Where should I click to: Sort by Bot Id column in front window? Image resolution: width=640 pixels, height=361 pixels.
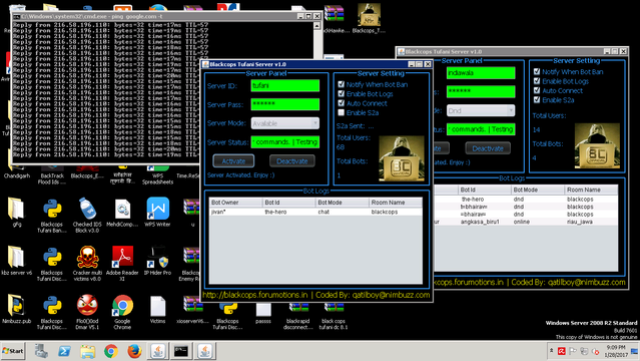pyautogui.click(x=289, y=203)
